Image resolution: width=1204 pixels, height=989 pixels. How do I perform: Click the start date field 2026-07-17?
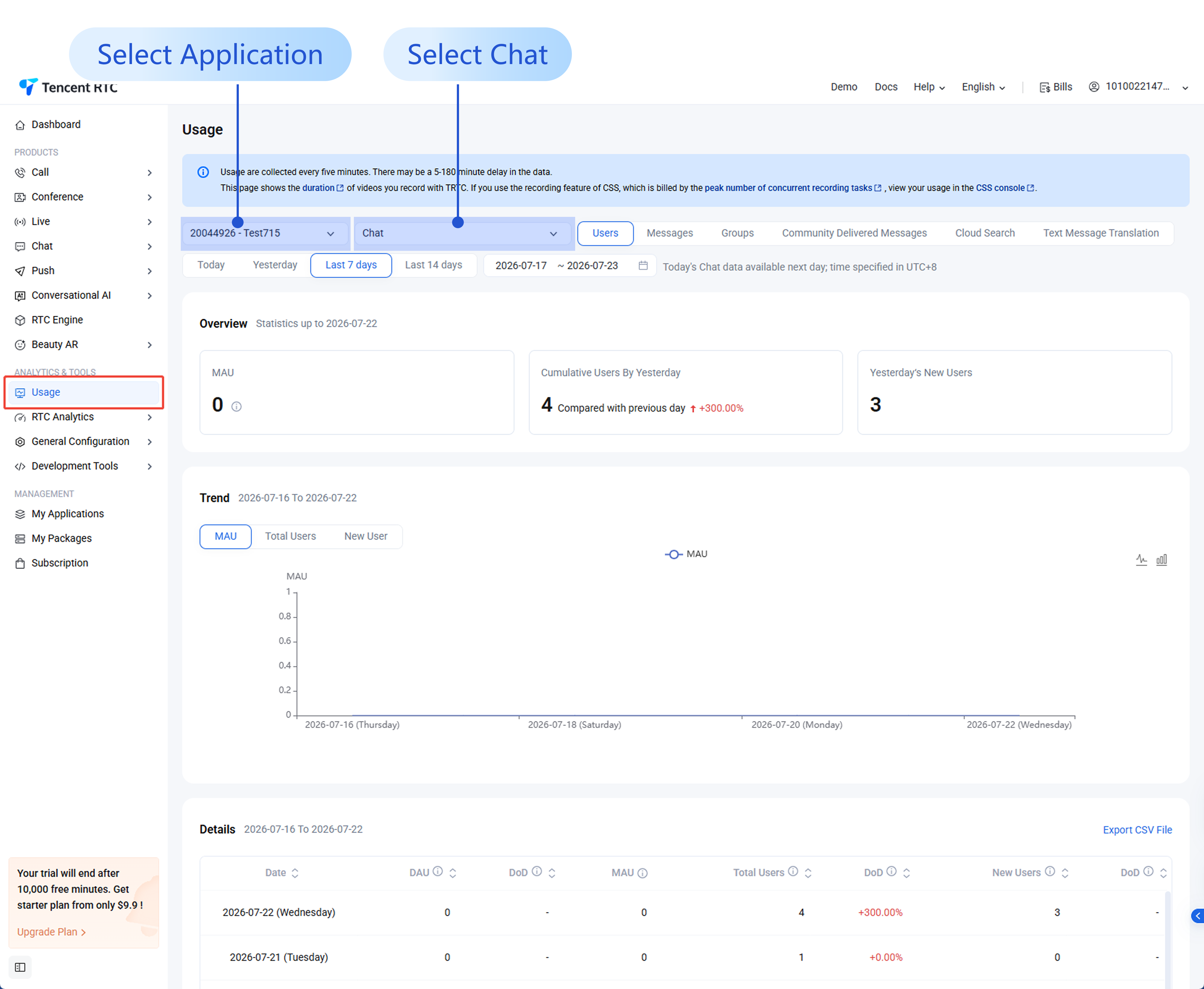pyautogui.click(x=521, y=266)
